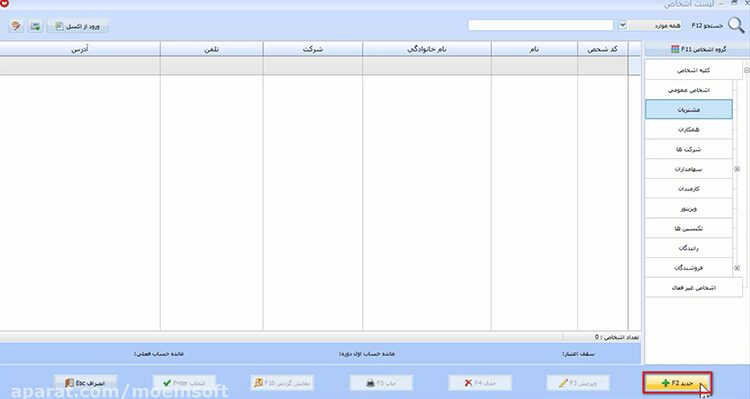Viewport: 750px width, 399px height.
Task: Click the انتخاب Enter select button
Action: pos(184,383)
